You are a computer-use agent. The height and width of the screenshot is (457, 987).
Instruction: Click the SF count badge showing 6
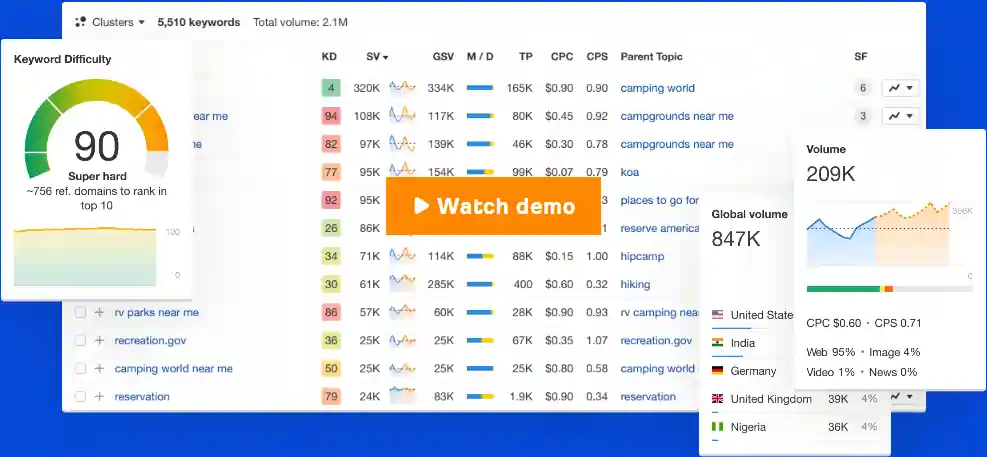[x=862, y=88]
